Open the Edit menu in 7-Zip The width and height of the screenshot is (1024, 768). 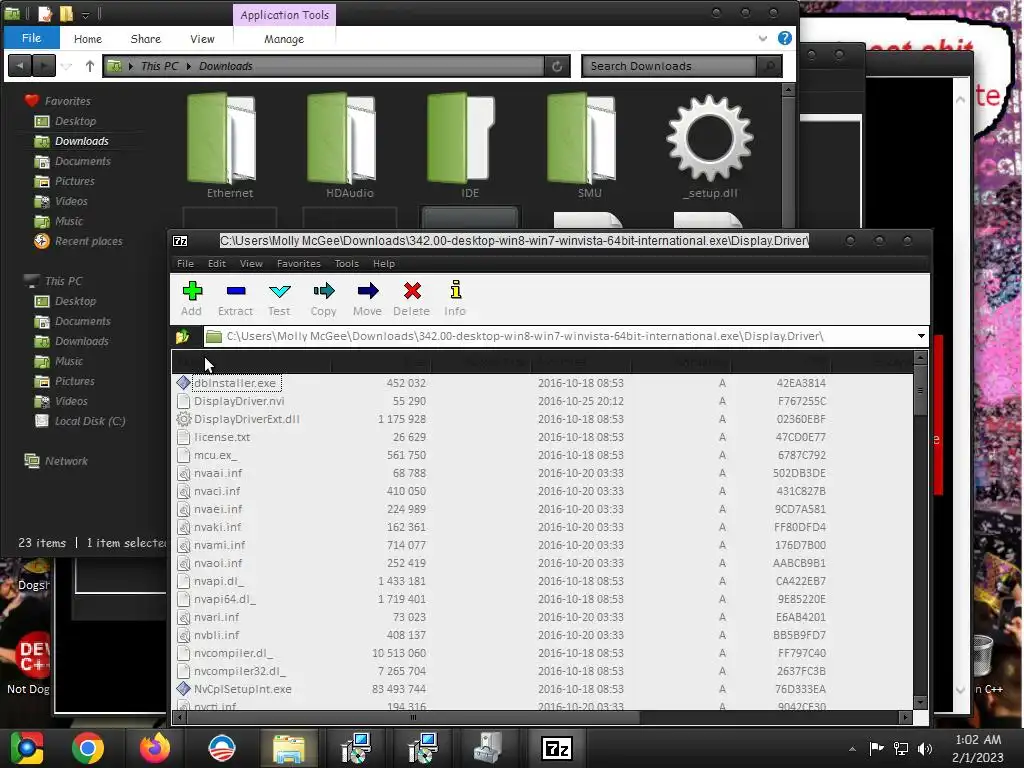(x=217, y=263)
